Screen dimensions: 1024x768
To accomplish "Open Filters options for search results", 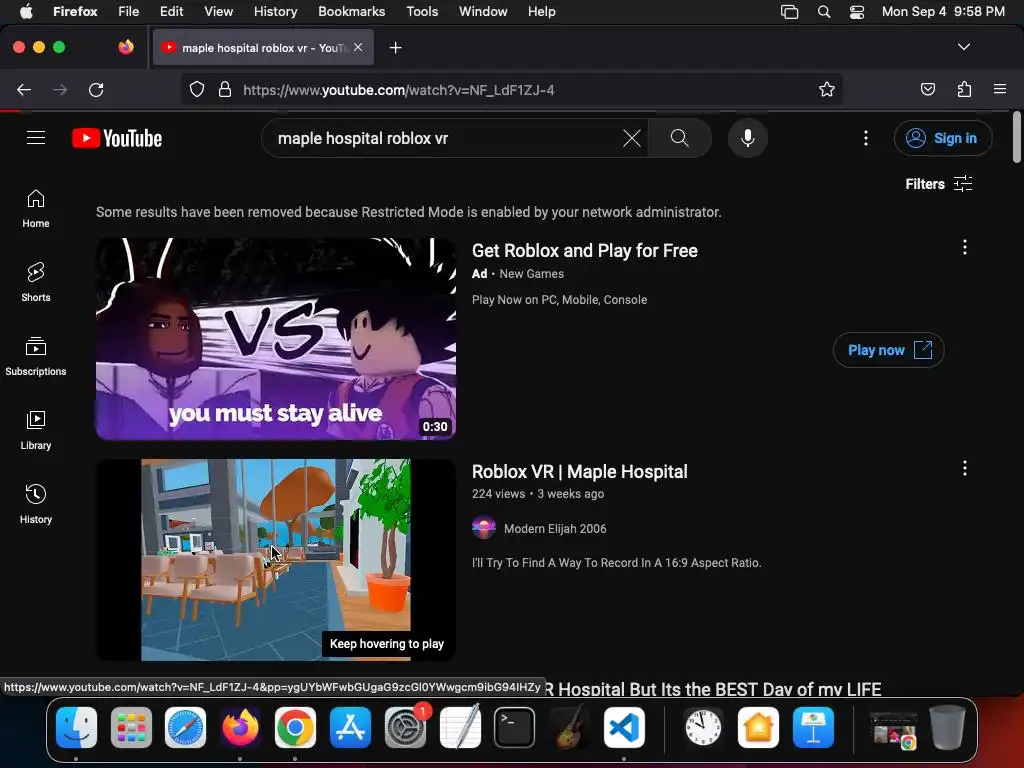I will click(938, 184).
